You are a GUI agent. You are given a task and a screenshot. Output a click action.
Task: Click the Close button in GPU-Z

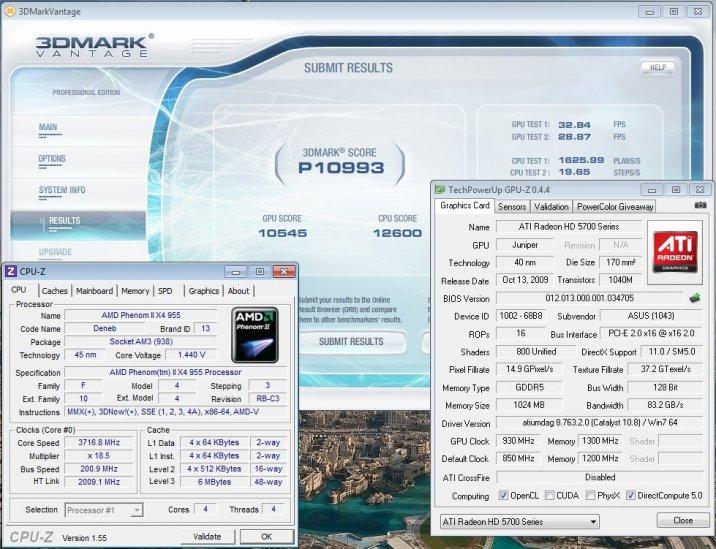click(683, 520)
